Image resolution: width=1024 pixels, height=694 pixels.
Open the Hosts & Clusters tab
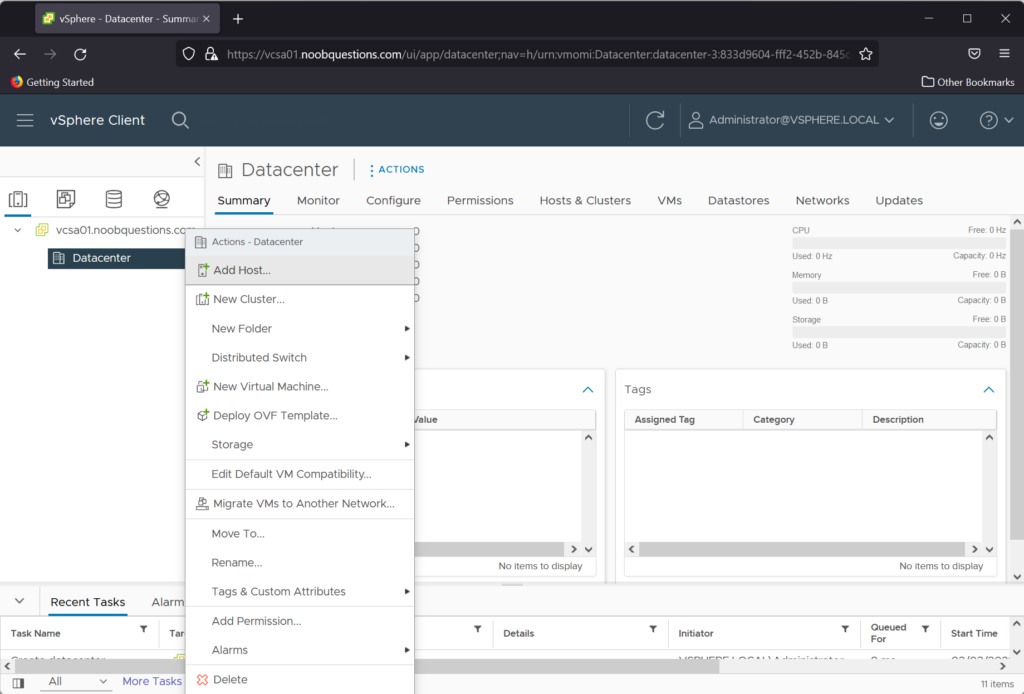pyautogui.click(x=585, y=200)
